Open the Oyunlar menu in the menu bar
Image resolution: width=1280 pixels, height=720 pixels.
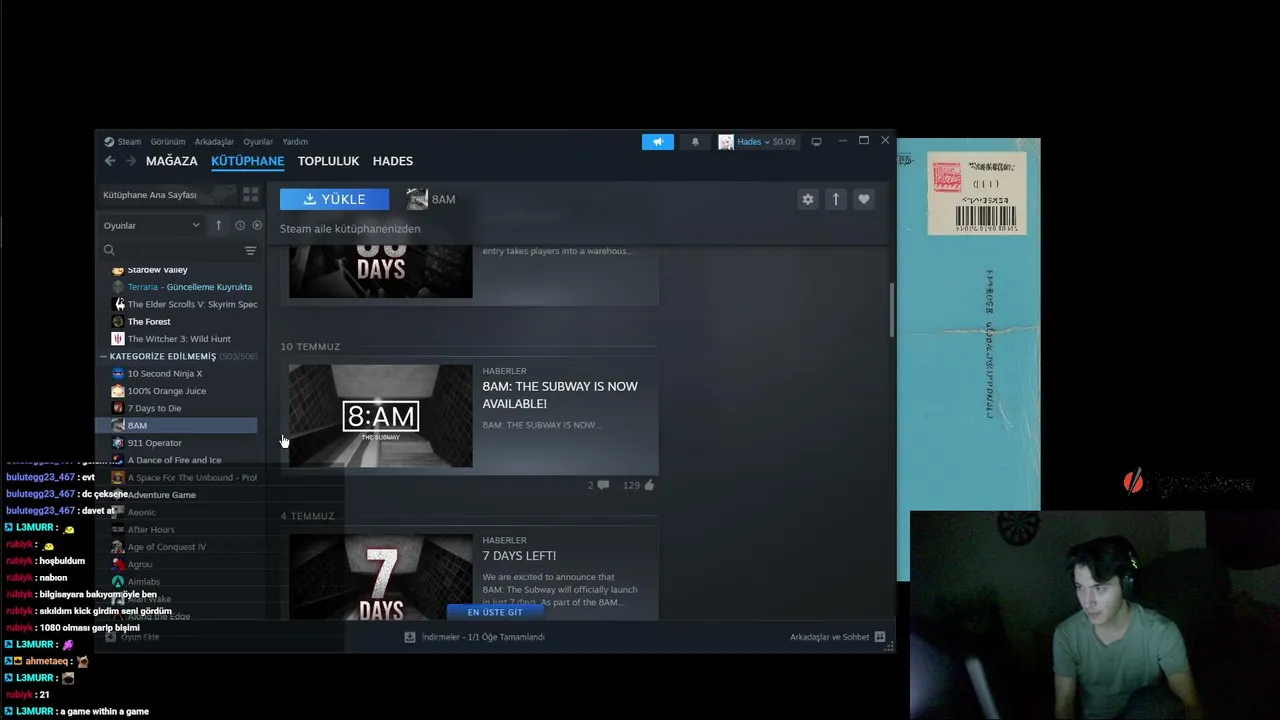click(x=258, y=142)
